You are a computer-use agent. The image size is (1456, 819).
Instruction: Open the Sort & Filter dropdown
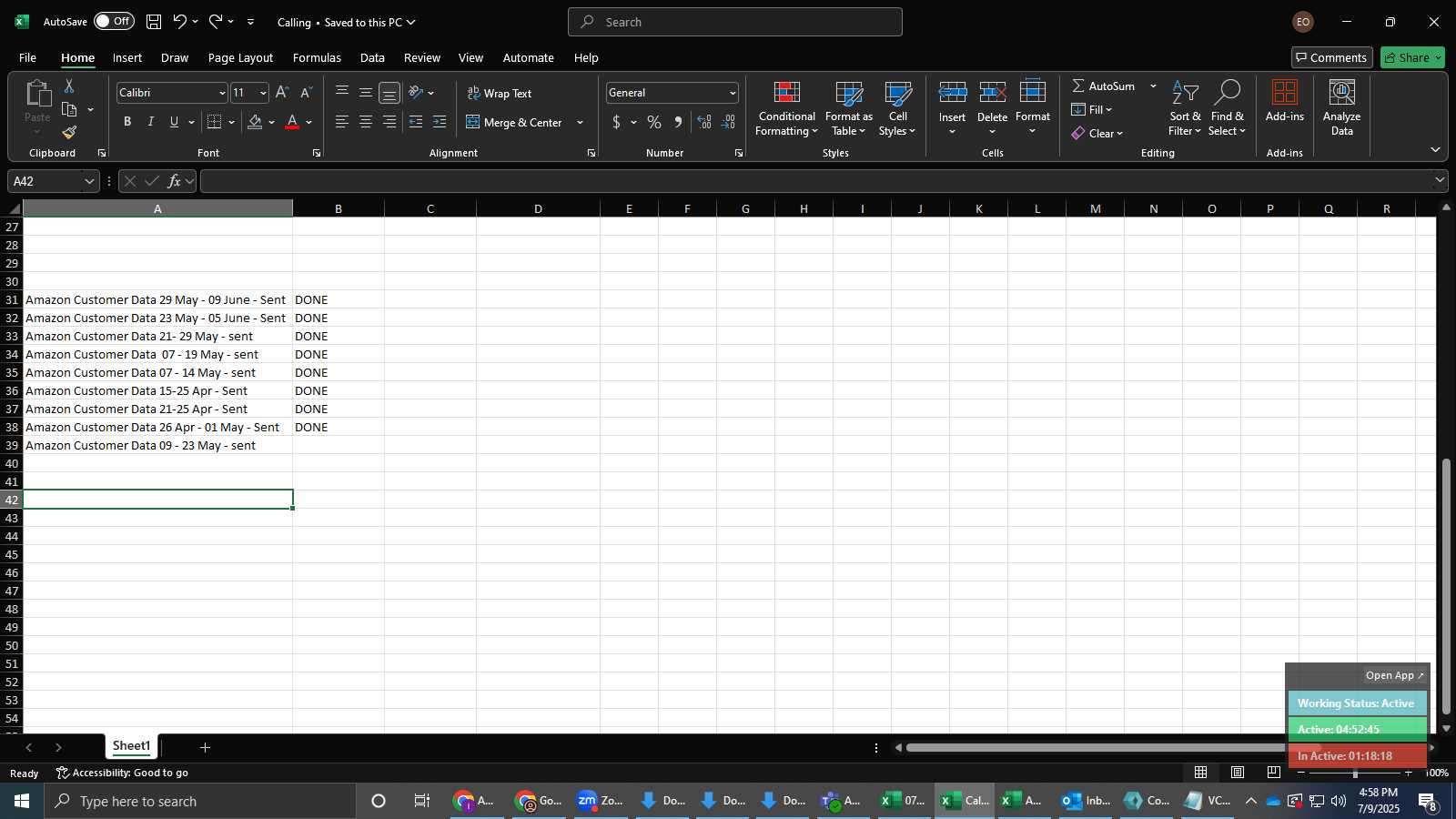pos(1185,108)
